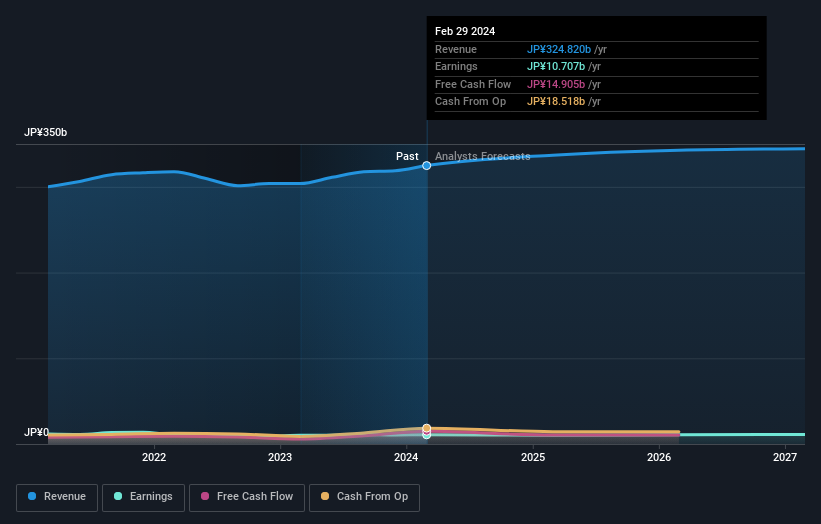821x524 pixels.
Task: Click the Earnings row label in the tooltip
Action: tap(456, 66)
